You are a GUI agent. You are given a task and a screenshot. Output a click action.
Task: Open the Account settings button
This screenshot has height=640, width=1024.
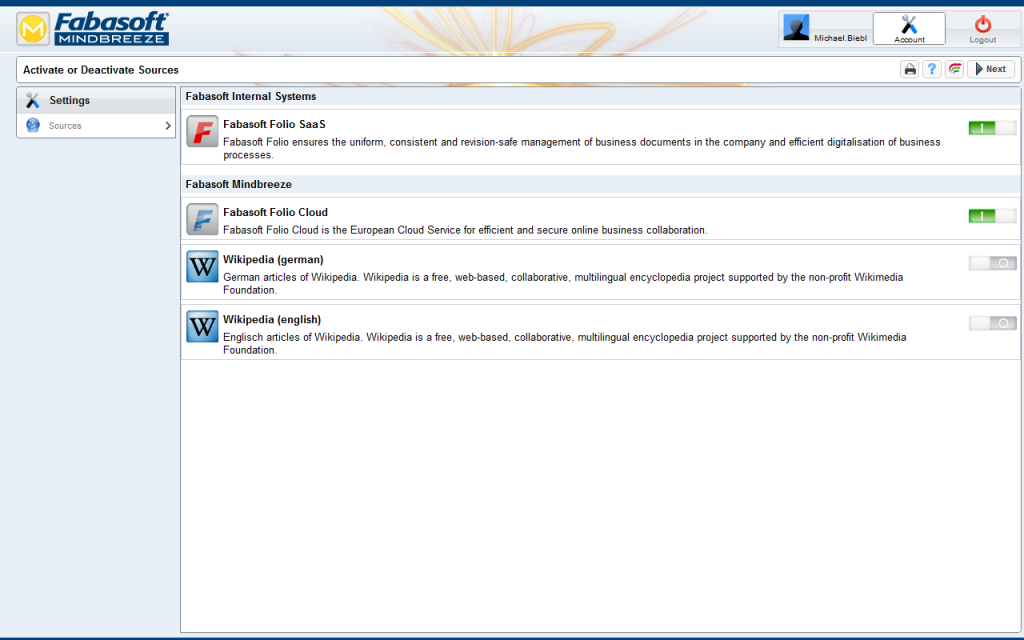909,29
